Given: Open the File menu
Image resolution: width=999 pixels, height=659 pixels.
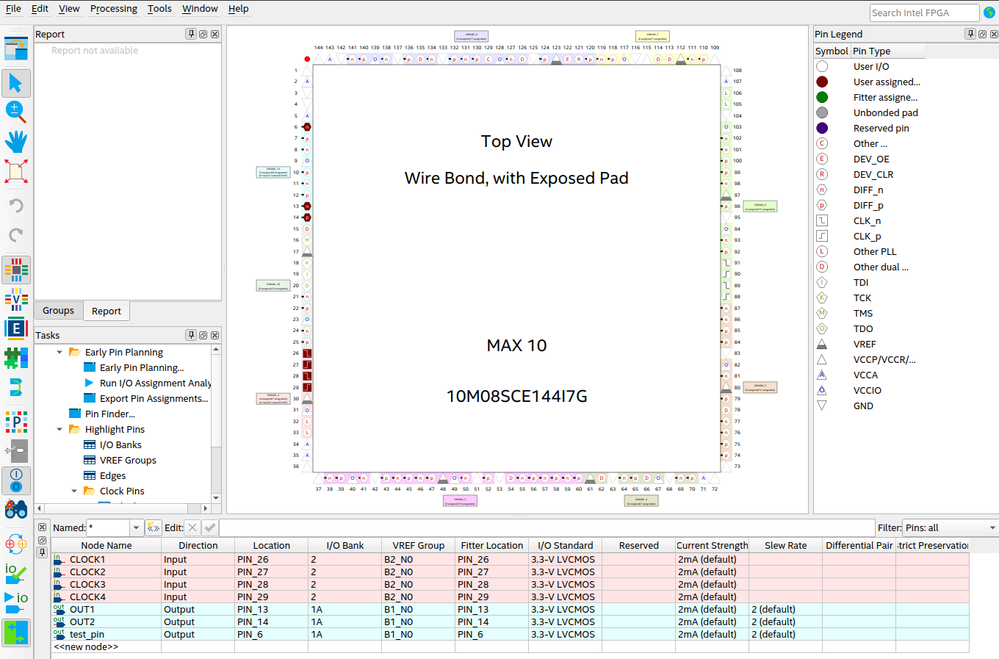Looking at the screenshot, I should [x=13, y=9].
